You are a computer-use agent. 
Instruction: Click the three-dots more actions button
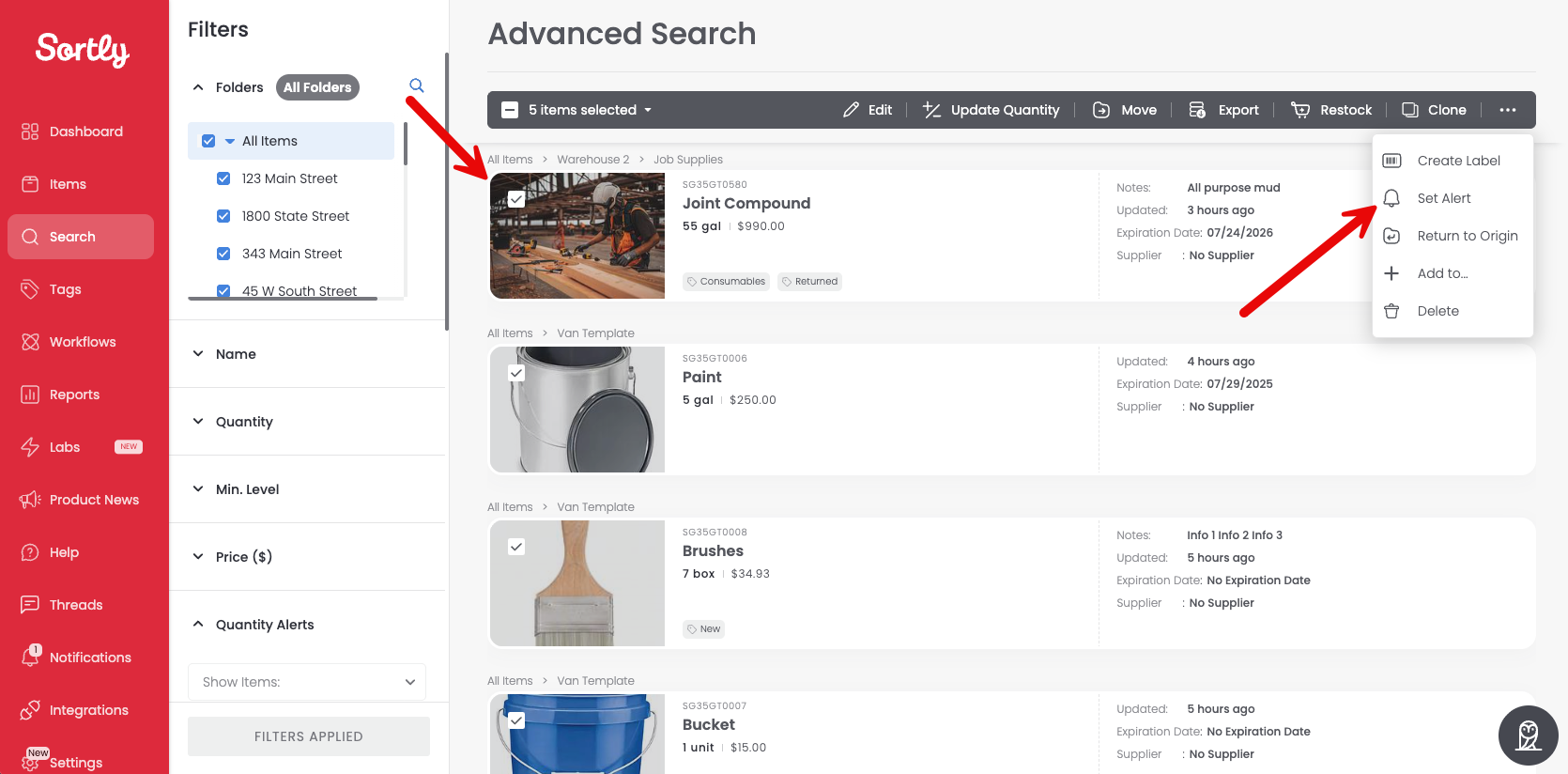click(1508, 110)
